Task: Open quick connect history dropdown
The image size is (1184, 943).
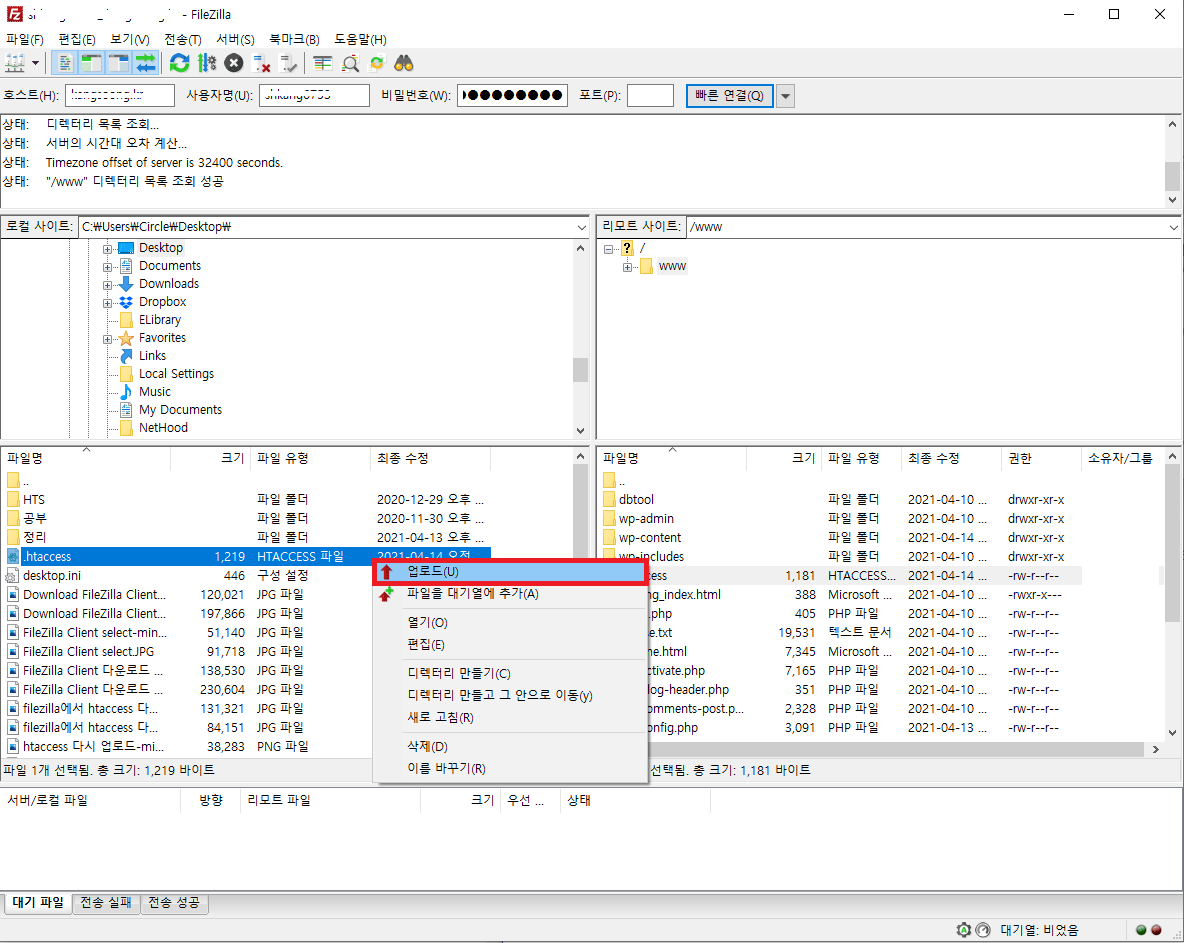Action: point(785,96)
